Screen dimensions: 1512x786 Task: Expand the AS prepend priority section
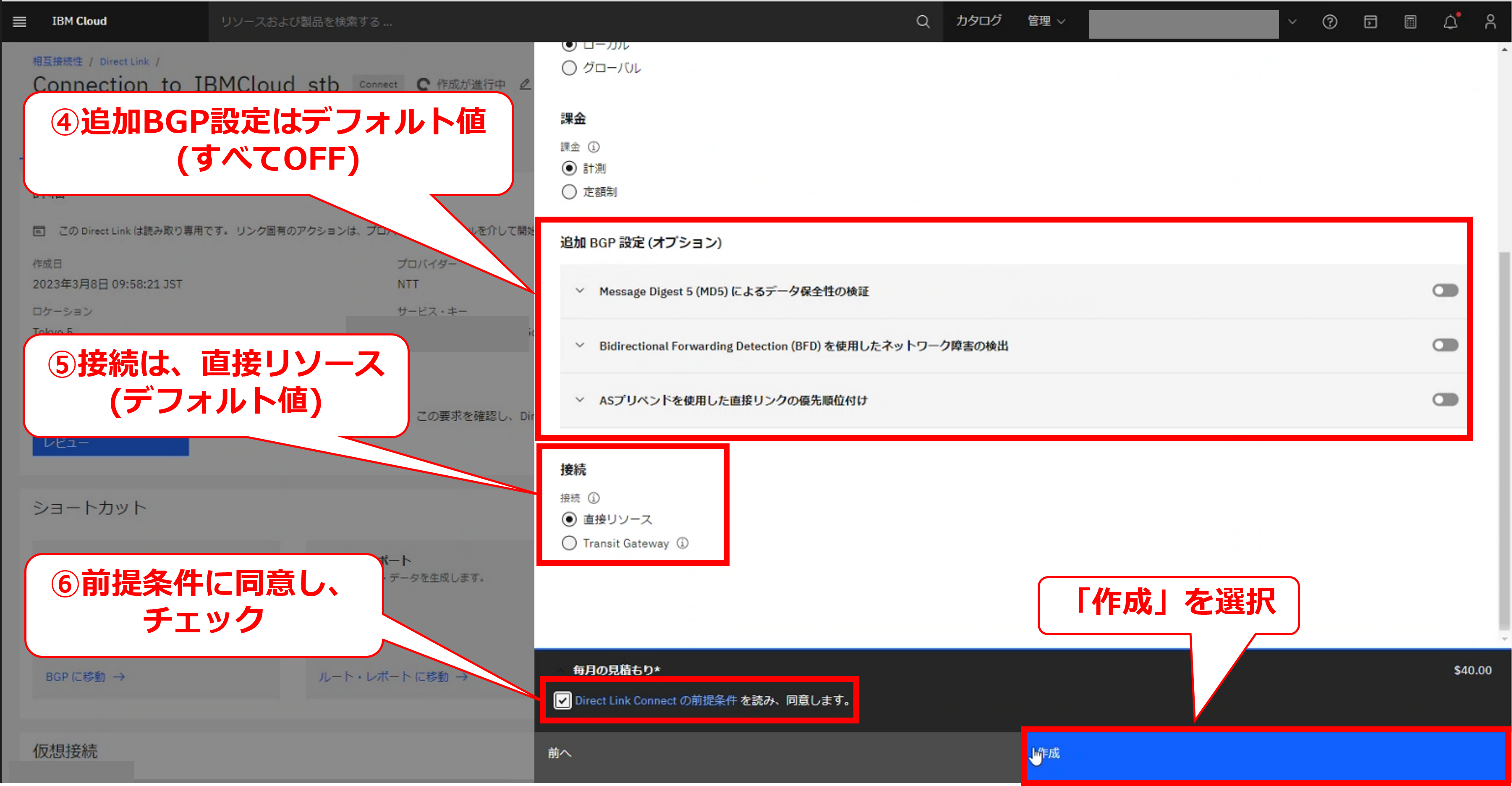click(x=580, y=400)
